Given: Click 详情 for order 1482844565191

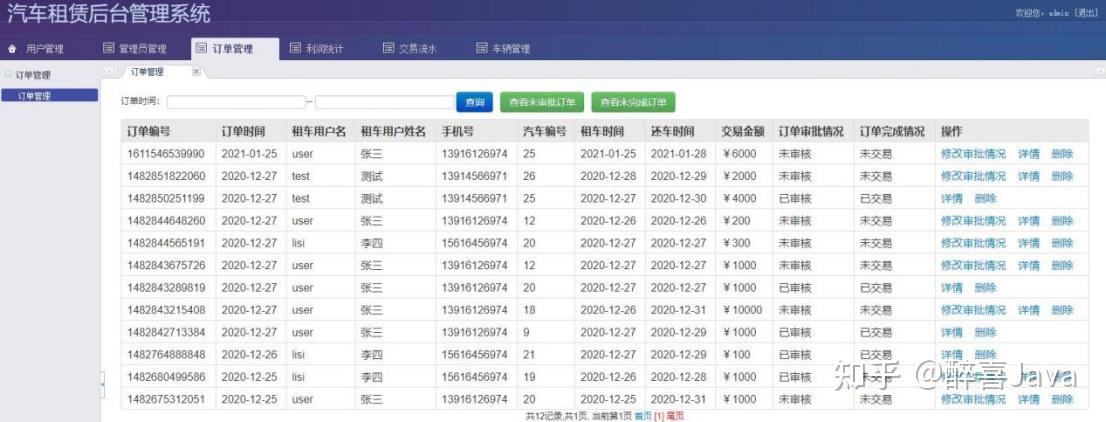Looking at the screenshot, I should (x=1028, y=243).
